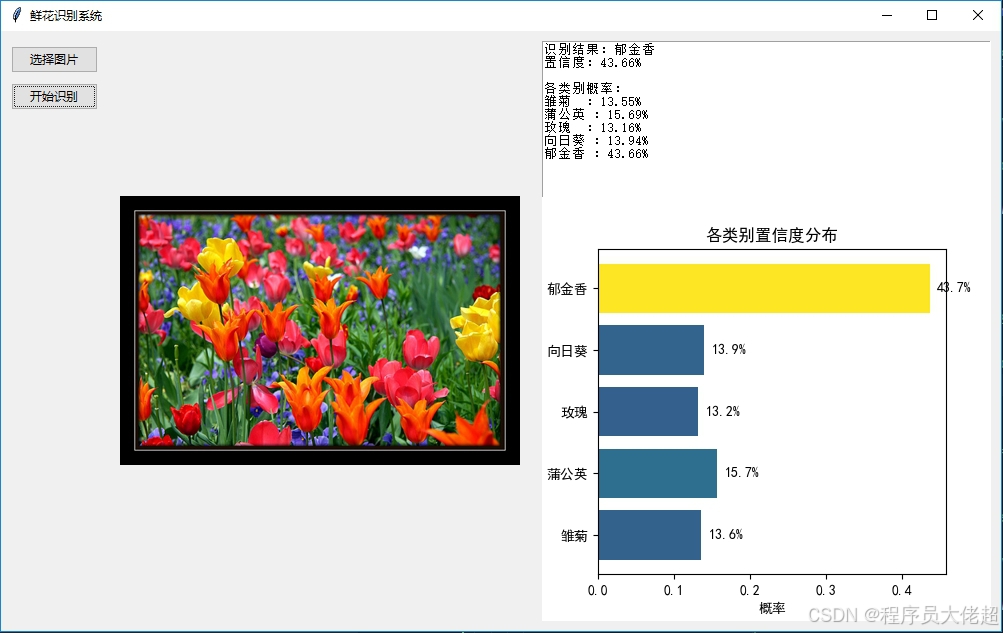Click the 0.2 x-axis tick label
This screenshot has width=1003, height=633.
[750, 590]
